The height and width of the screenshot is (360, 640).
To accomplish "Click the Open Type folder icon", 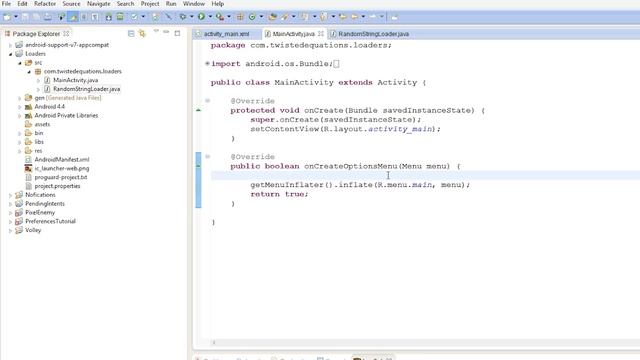I will [273, 17].
